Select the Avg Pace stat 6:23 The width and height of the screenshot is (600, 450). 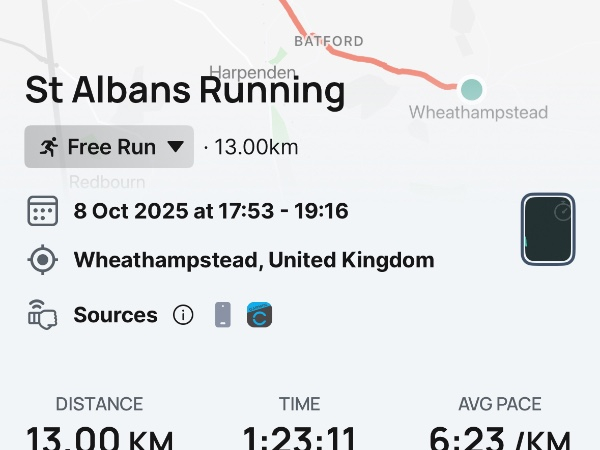tap(499, 437)
